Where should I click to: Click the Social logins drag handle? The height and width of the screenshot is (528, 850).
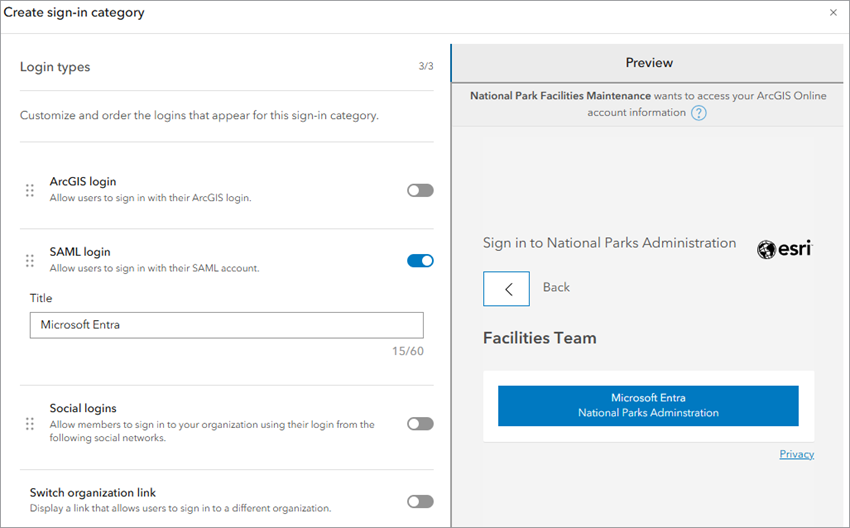(30, 424)
